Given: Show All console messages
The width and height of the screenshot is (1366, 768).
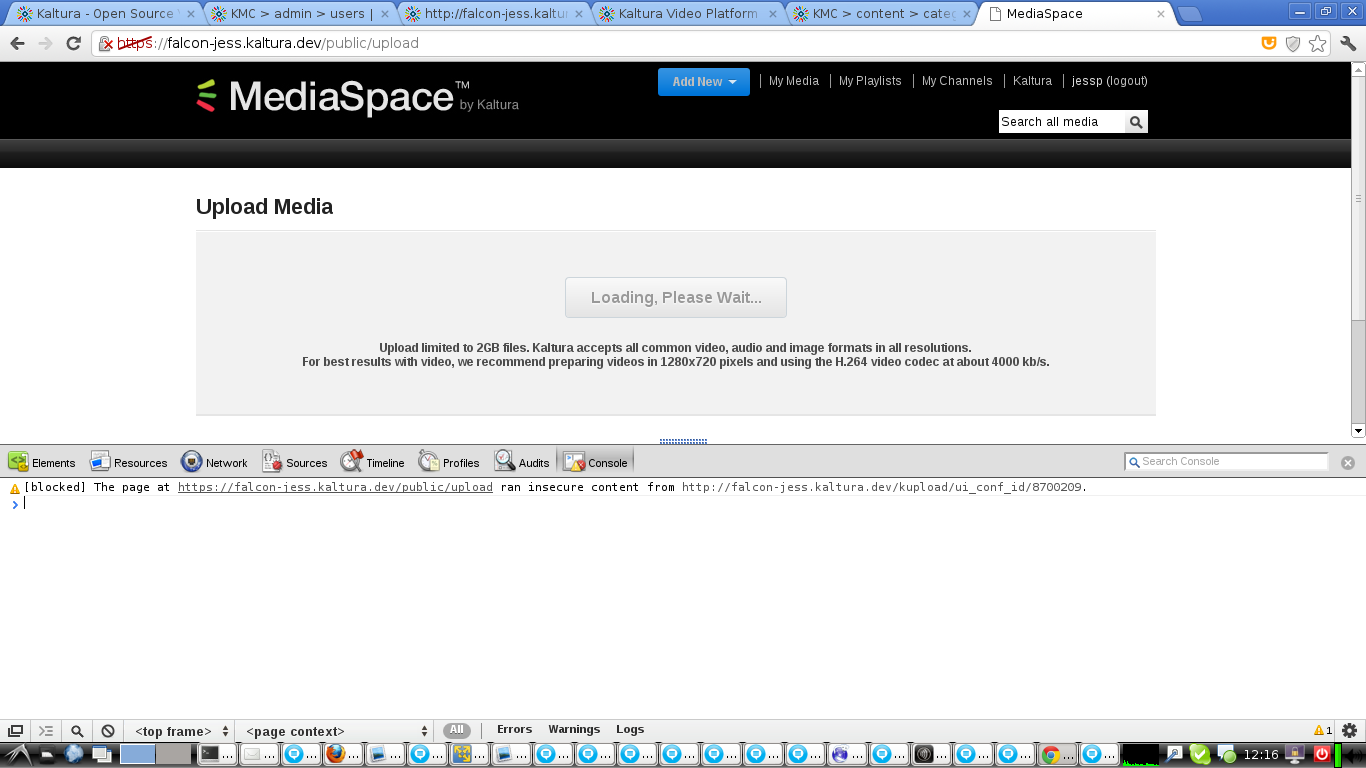Looking at the screenshot, I should (457, 730).
